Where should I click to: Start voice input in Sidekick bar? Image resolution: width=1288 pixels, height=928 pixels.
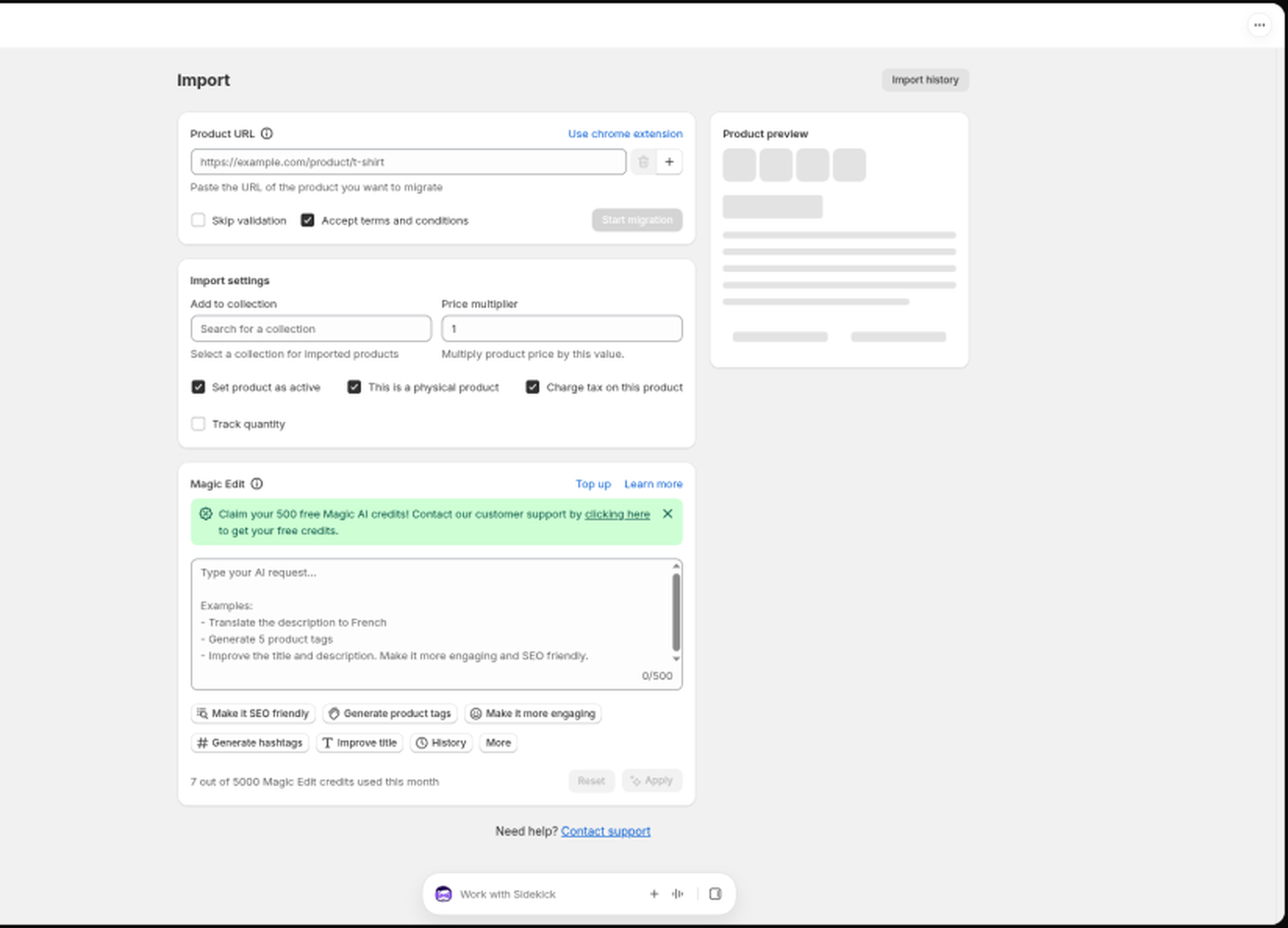[678, 894]
